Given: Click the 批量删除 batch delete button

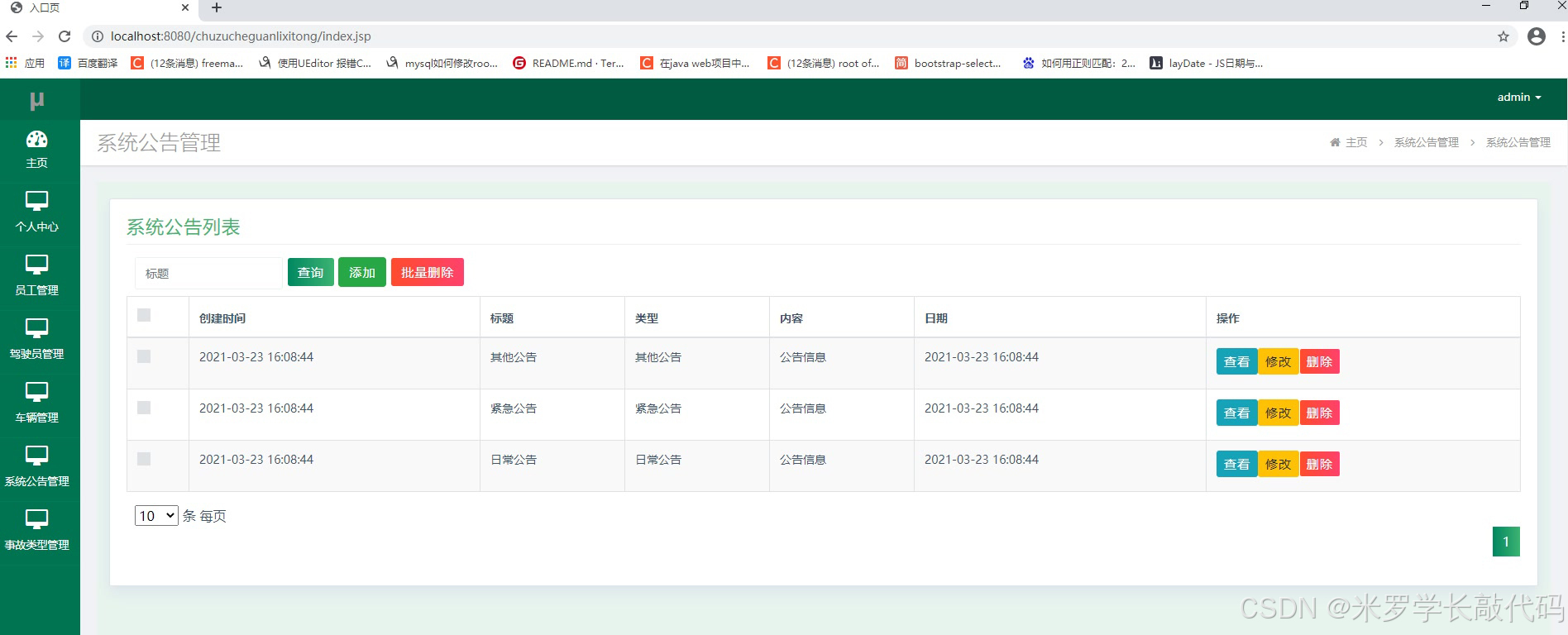Looking at the screenshot, I should tap(428, 272).
